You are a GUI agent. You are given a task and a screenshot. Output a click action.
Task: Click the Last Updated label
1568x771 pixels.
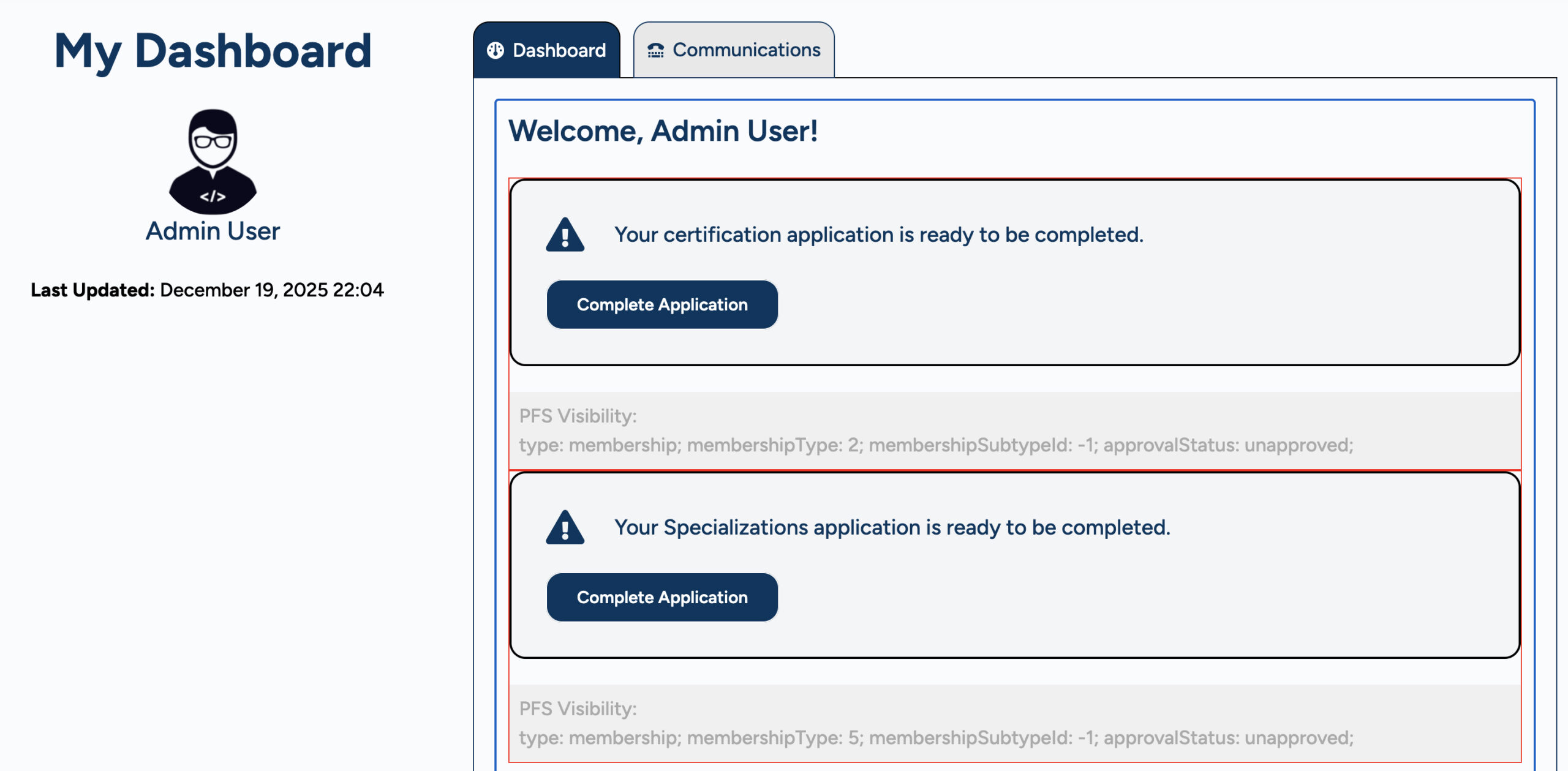(x=92, y=290)
